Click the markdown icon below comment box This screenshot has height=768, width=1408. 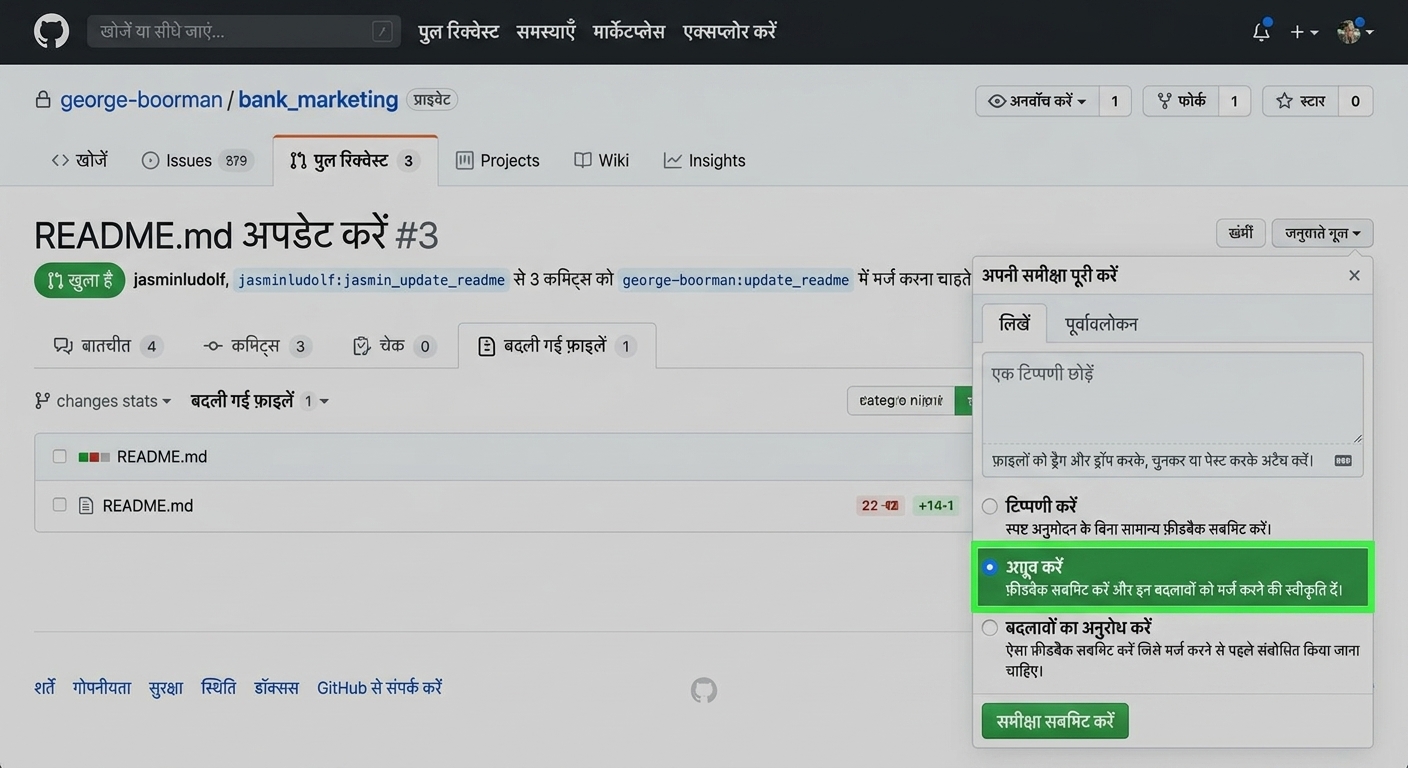[1343, 461]
